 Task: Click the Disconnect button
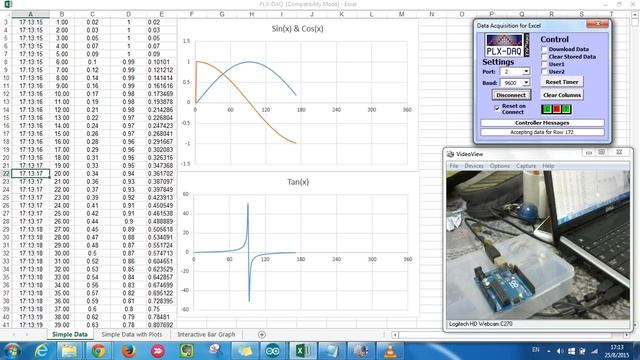(511, 95)
